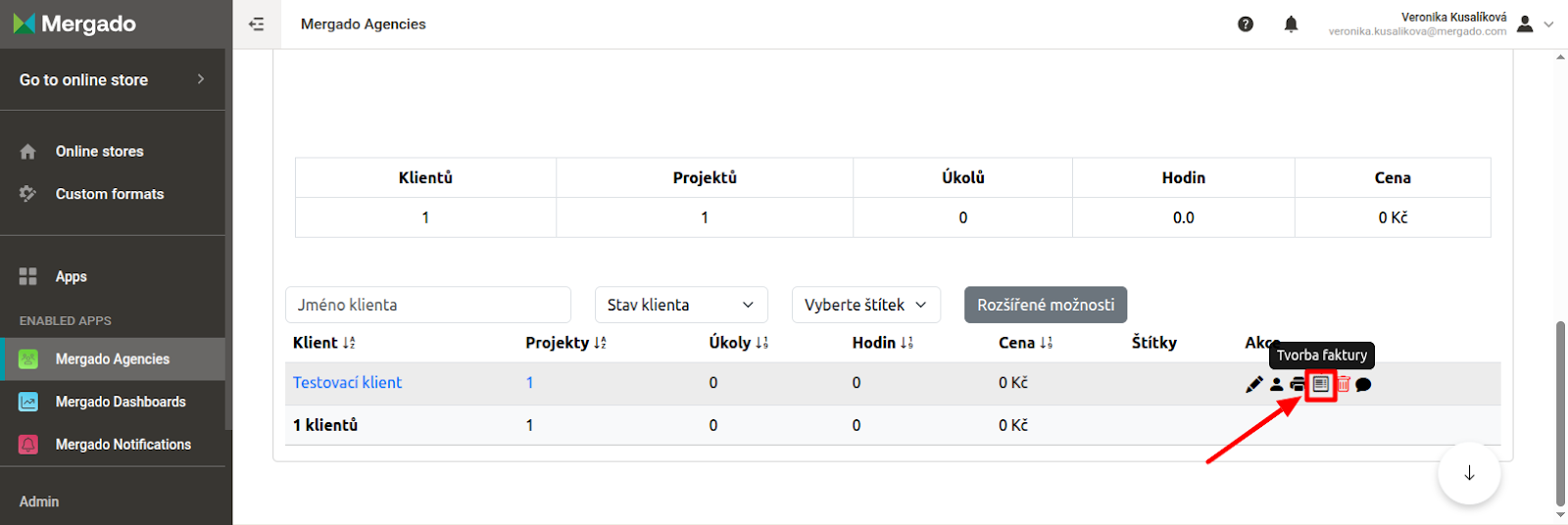
Task: Click the vertical page scrollbar thumb
Action: click(x=1560, y=412)
